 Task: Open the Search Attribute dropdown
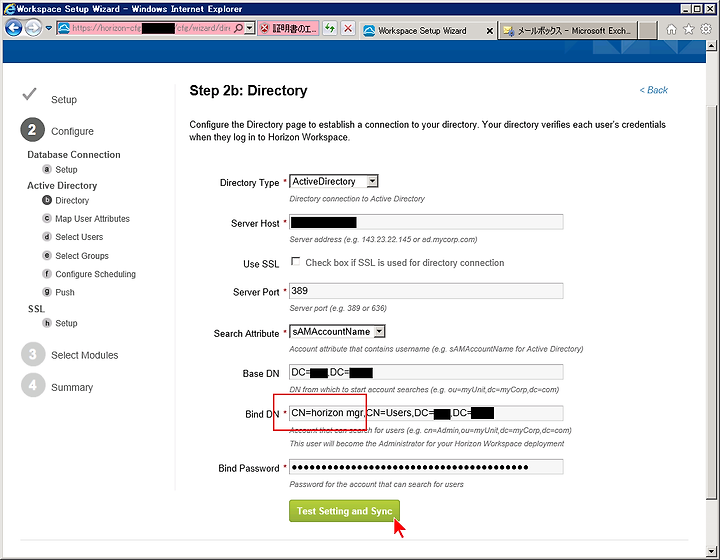pos(338,331)
